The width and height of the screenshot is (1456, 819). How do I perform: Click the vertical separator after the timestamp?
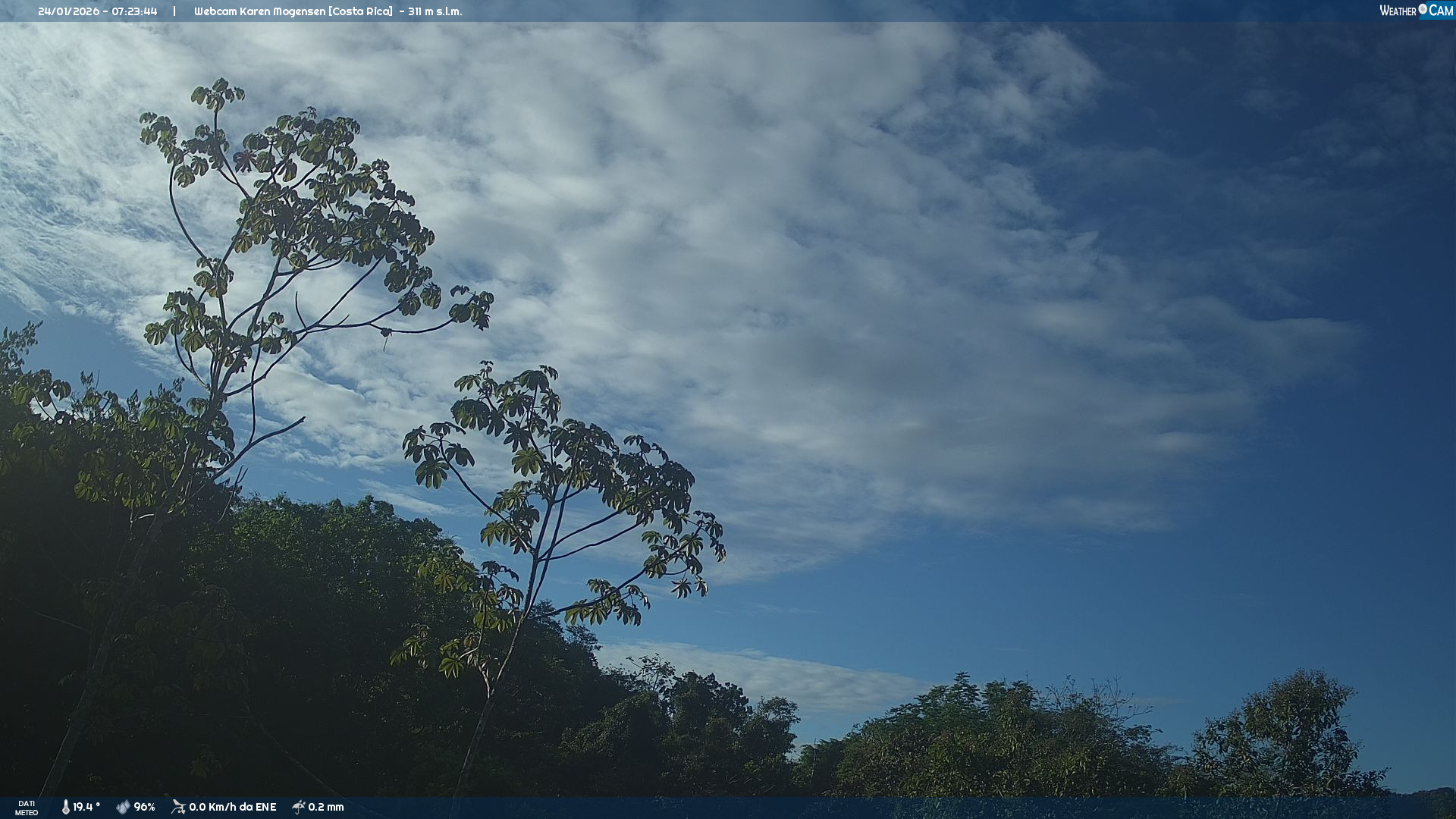coord(174,11)
